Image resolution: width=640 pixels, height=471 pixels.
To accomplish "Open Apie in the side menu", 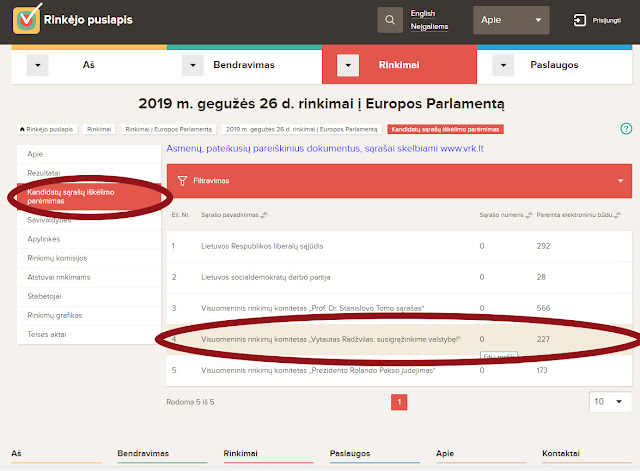I will pos(89,154).
